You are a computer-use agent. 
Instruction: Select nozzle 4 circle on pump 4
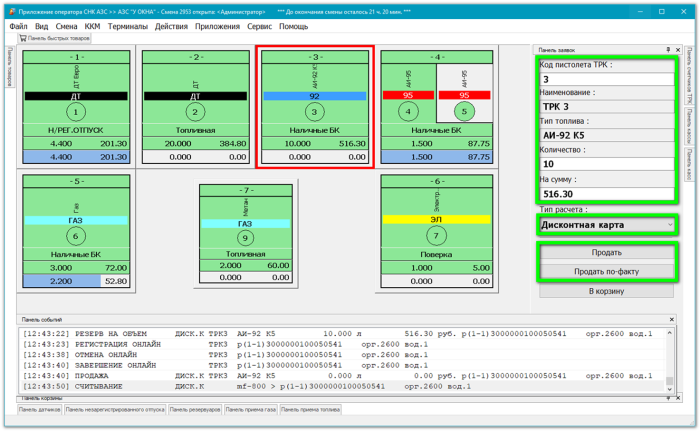408,112
